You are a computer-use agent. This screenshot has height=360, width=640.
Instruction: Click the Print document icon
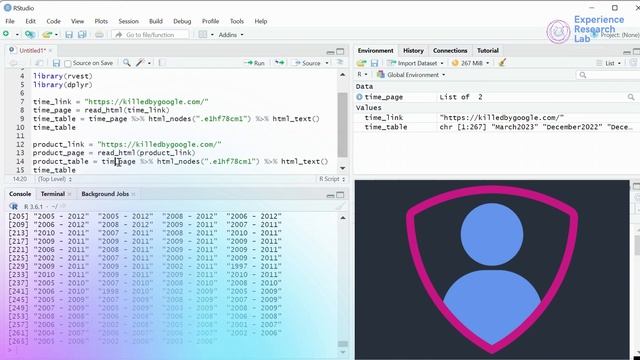99,35
